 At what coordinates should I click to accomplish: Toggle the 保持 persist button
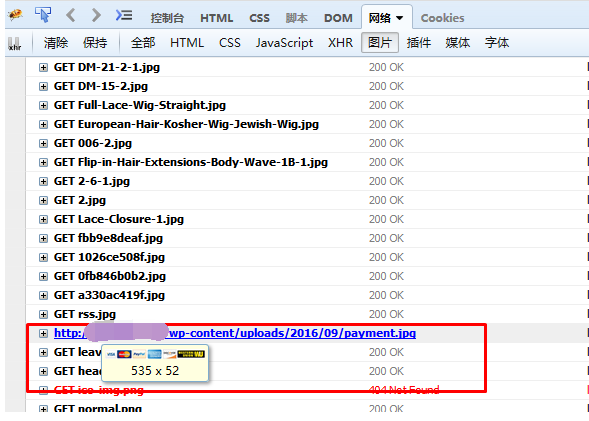click(x=95, y=43)
